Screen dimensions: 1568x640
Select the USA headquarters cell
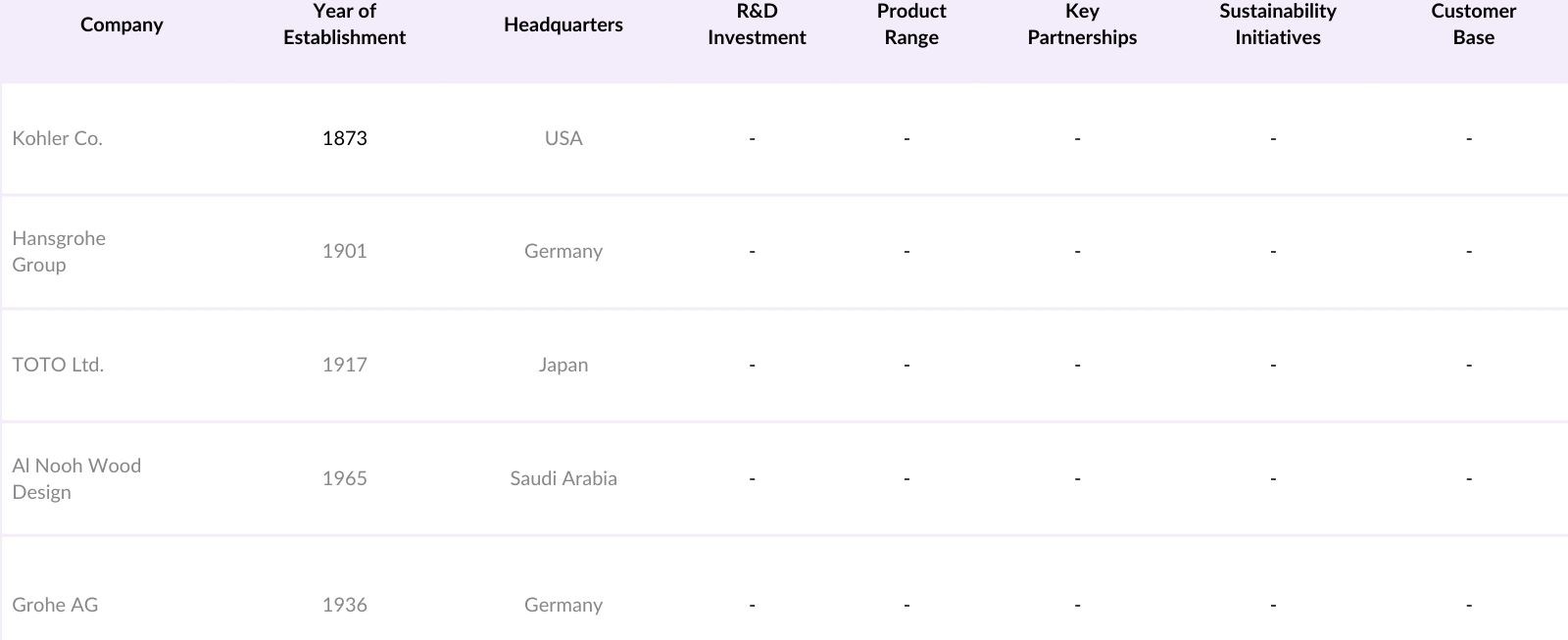click(x=563, y=138)
